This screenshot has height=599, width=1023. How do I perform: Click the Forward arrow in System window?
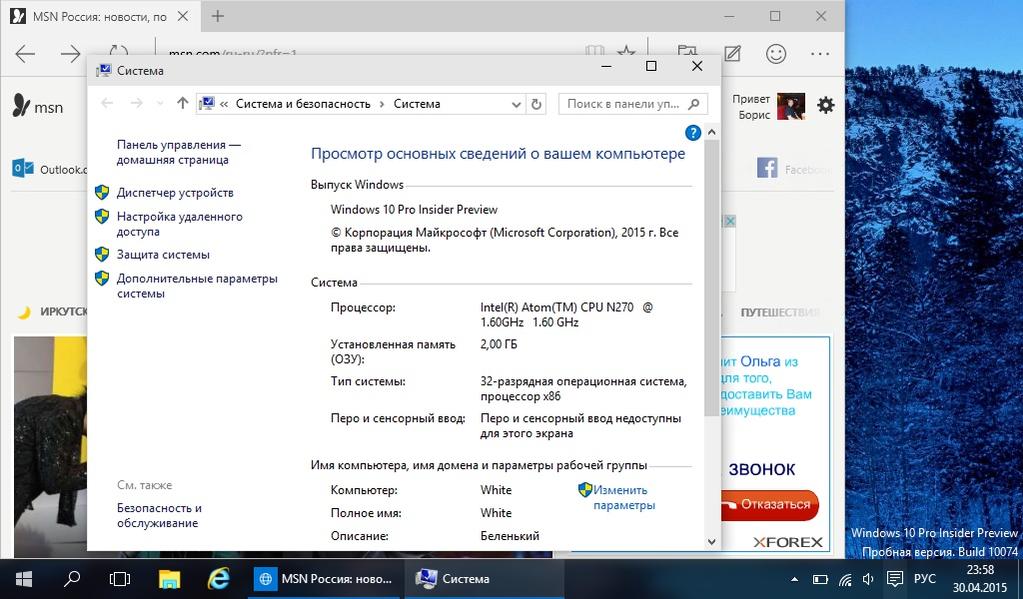tap(136, 103)
